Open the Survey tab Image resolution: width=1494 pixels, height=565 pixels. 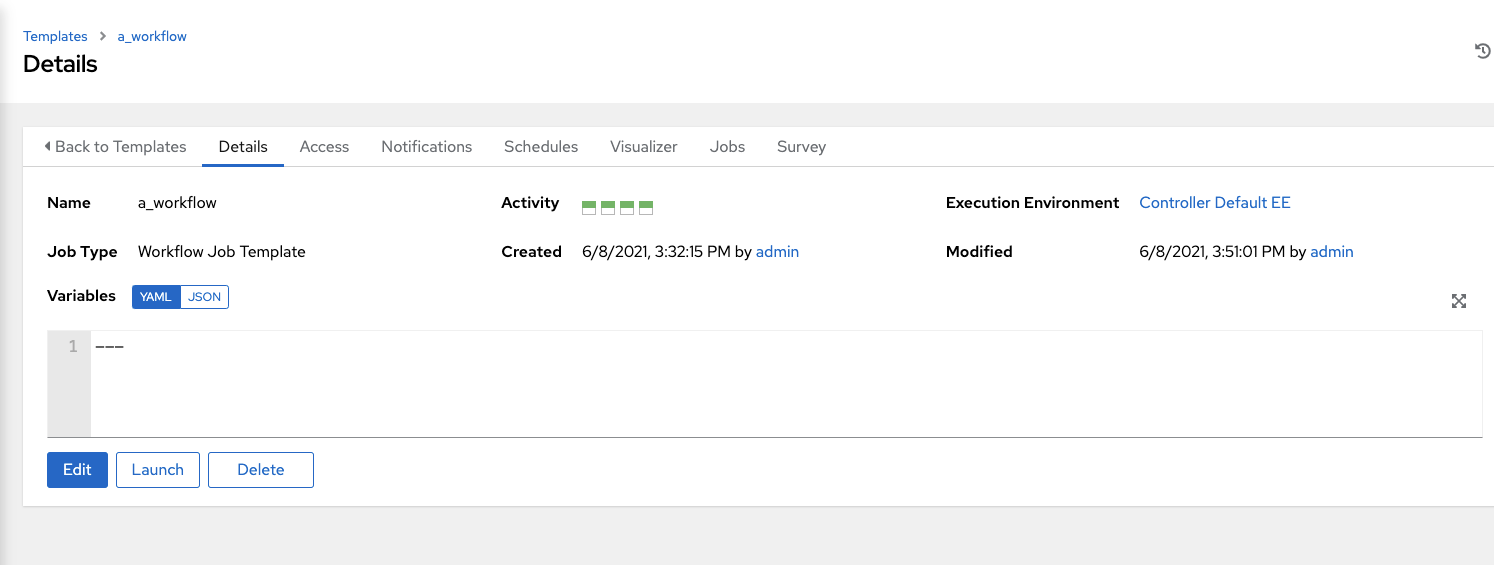click(x=801, y=146)
